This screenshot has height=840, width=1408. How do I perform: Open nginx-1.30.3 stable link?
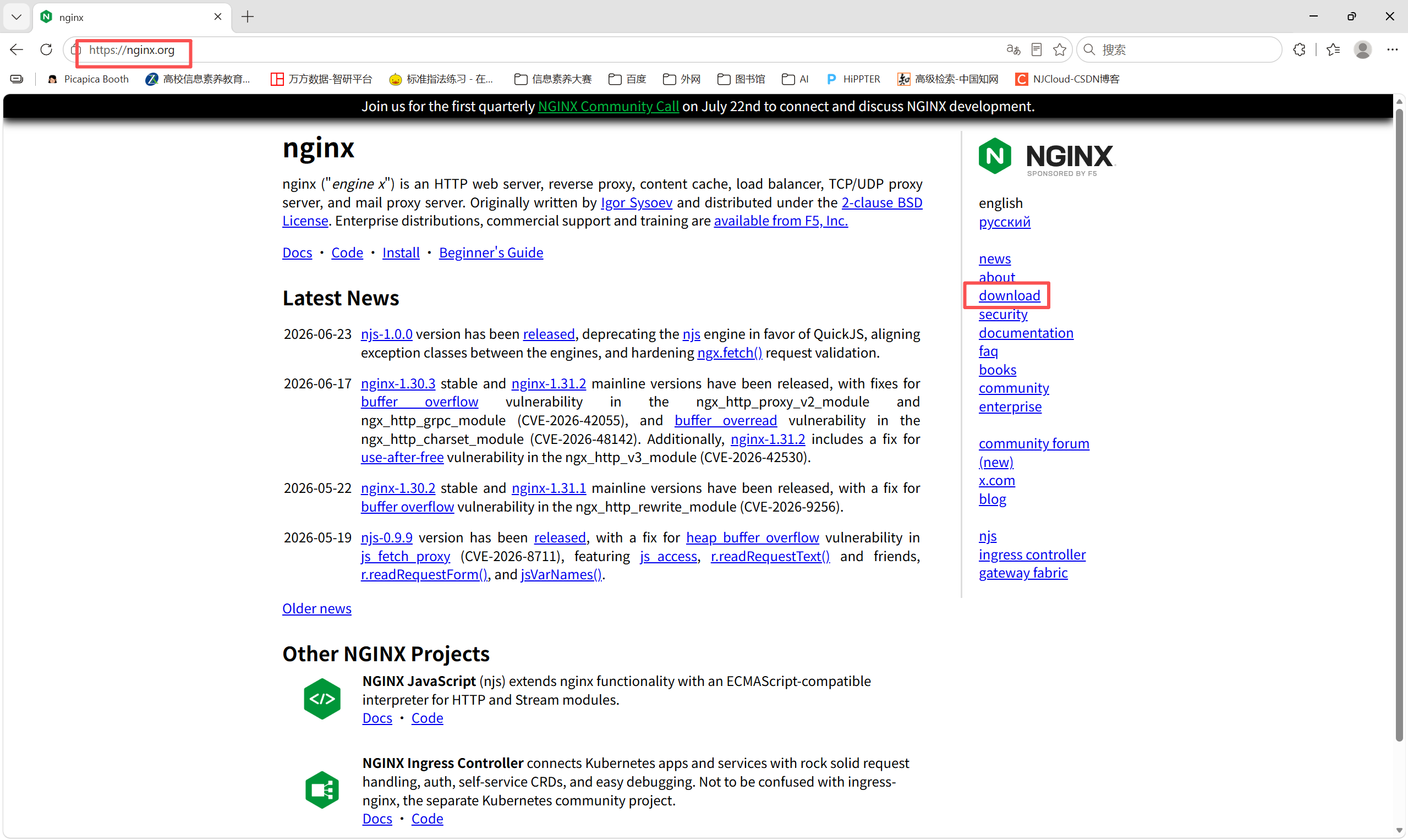pos(398,384)
